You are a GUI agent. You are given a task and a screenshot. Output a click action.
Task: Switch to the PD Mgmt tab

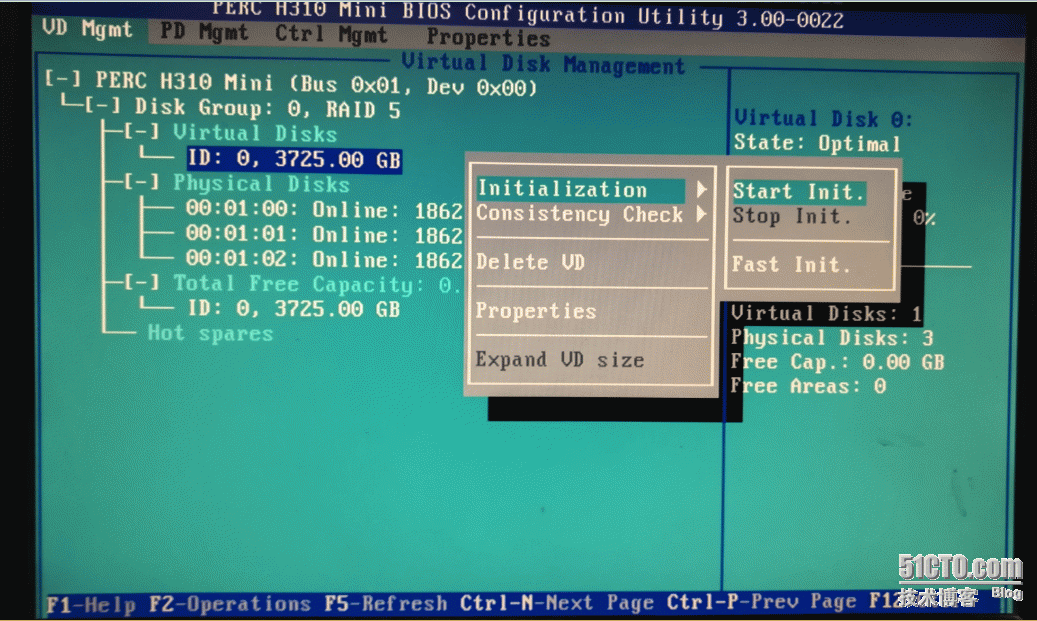[x=204, y=32]
